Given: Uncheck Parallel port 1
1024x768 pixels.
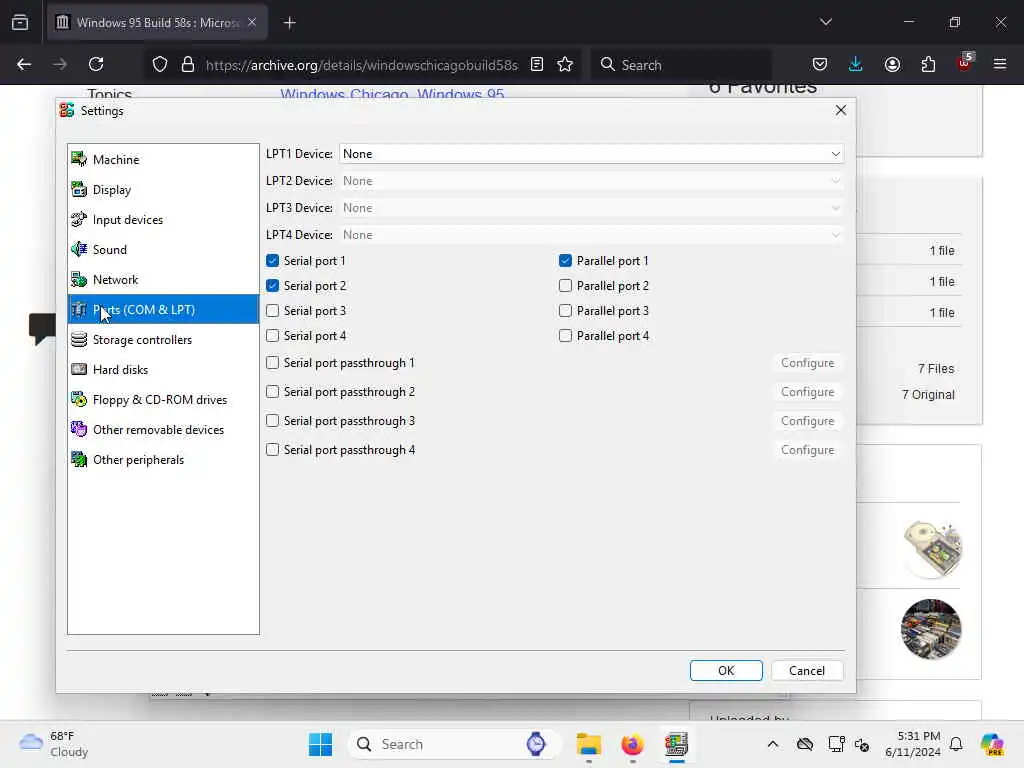Looking at the screenshot, I should (x=566, y=261).
